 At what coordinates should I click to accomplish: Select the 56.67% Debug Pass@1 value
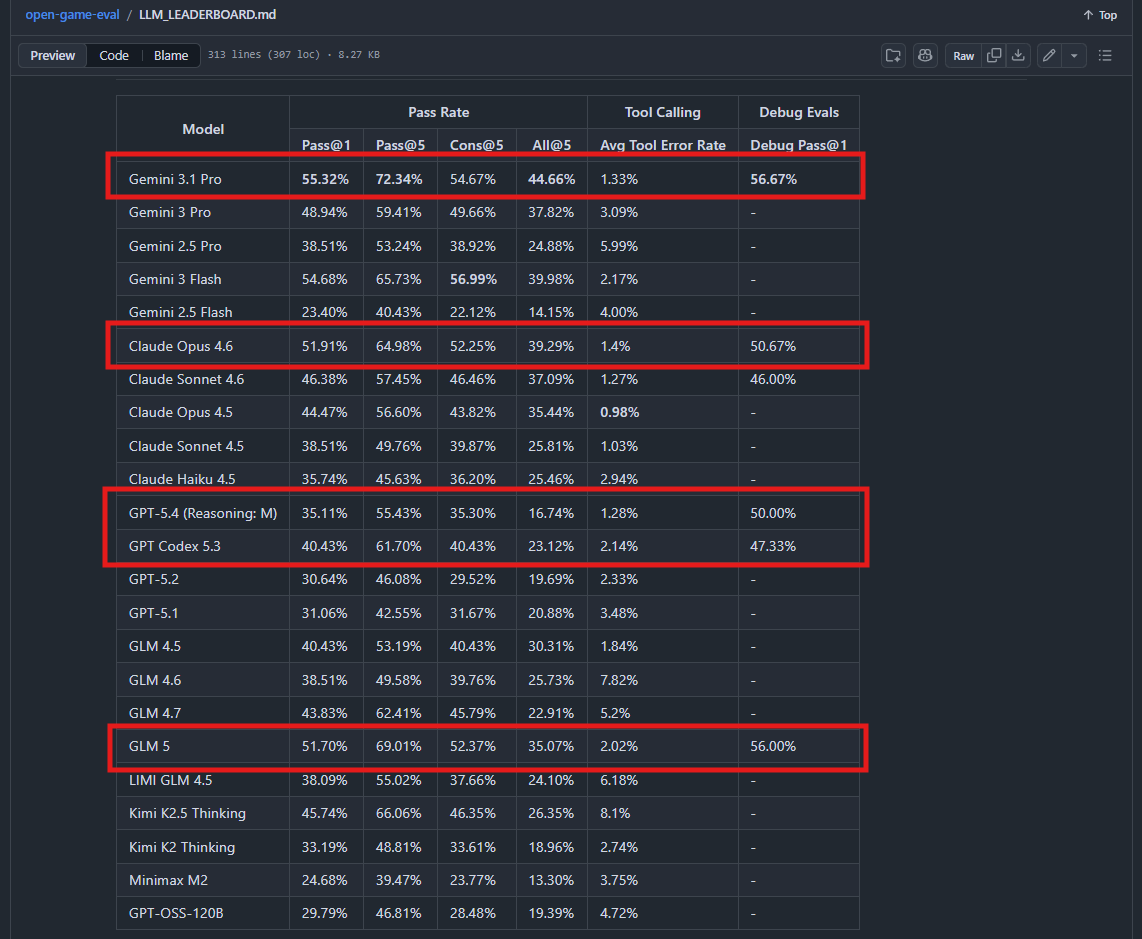773,179
